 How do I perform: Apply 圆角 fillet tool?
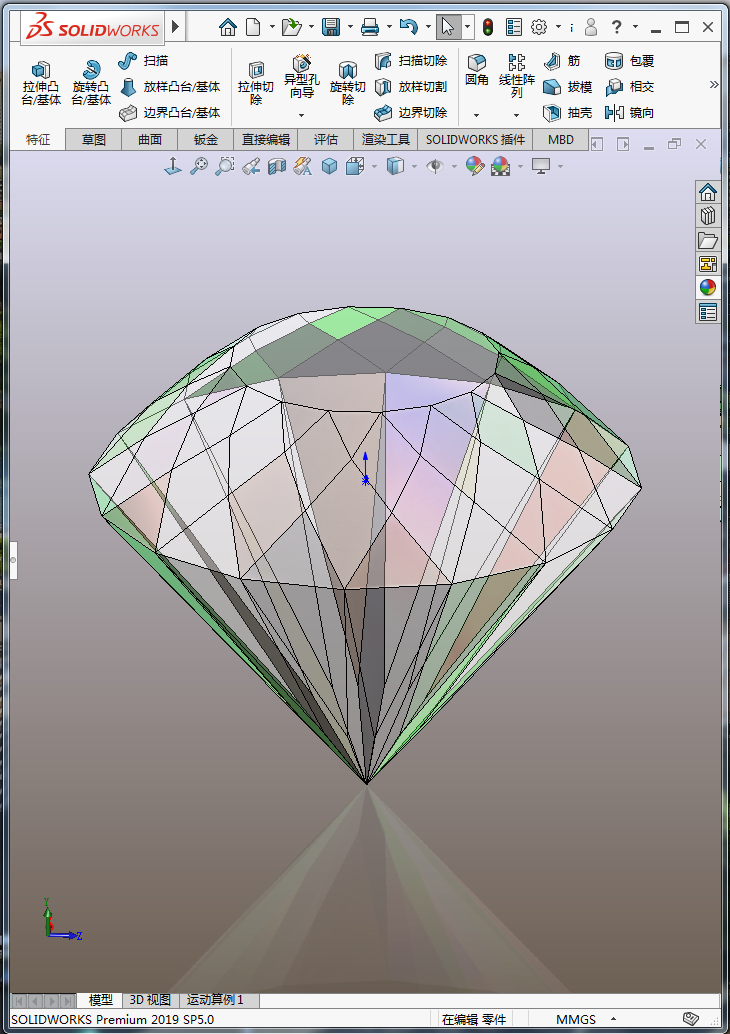coord(477,70)
